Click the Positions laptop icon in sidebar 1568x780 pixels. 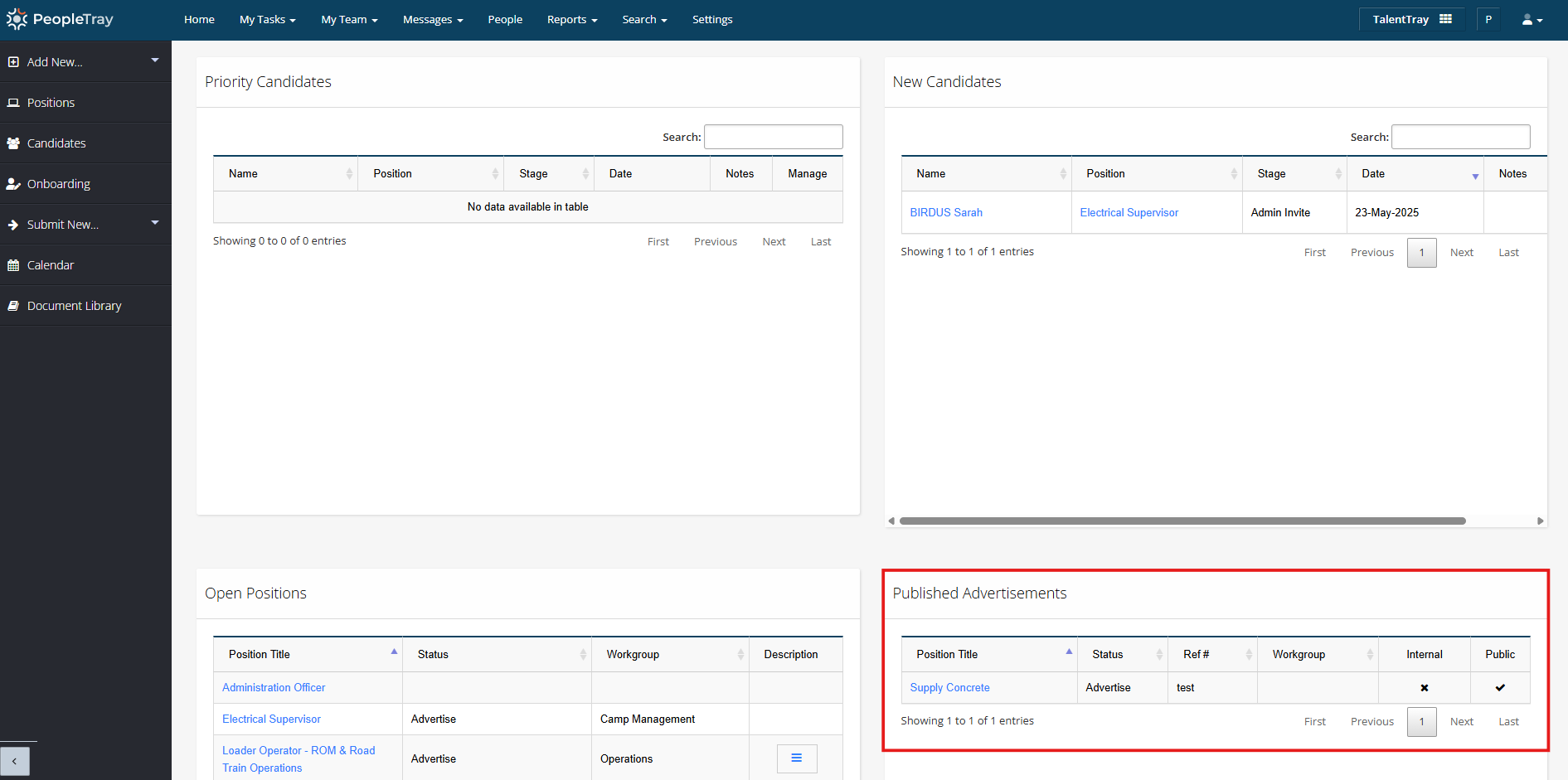coord(13,103)
